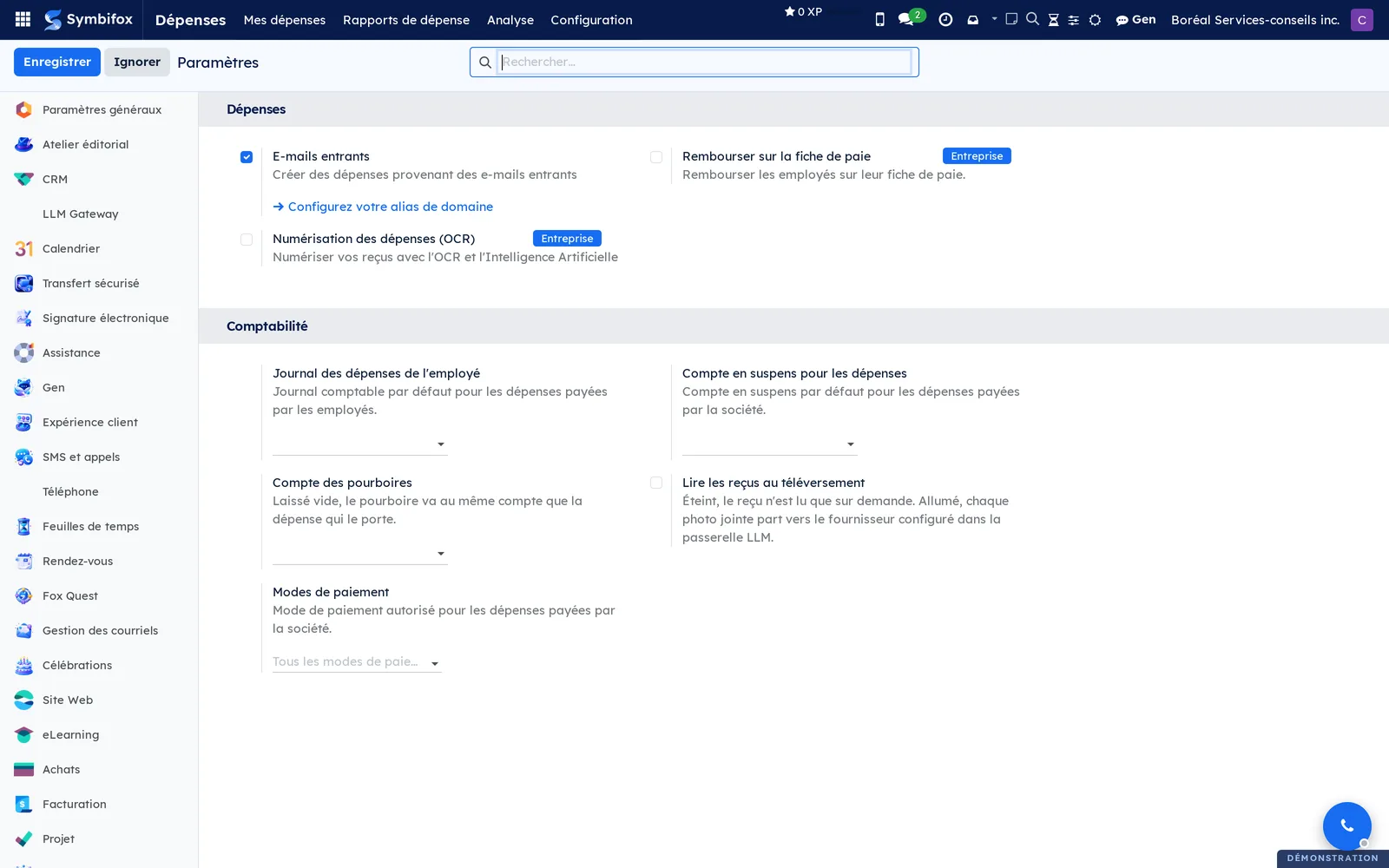
Task: Open Compte en suspens dropdown
Action: [x=769, y=444]
